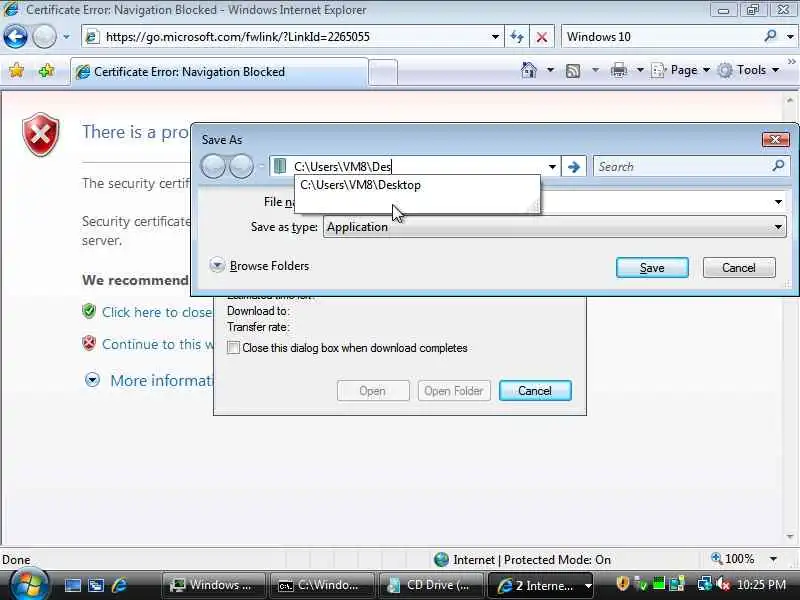Click the security shield tray icon

[622, 583]
